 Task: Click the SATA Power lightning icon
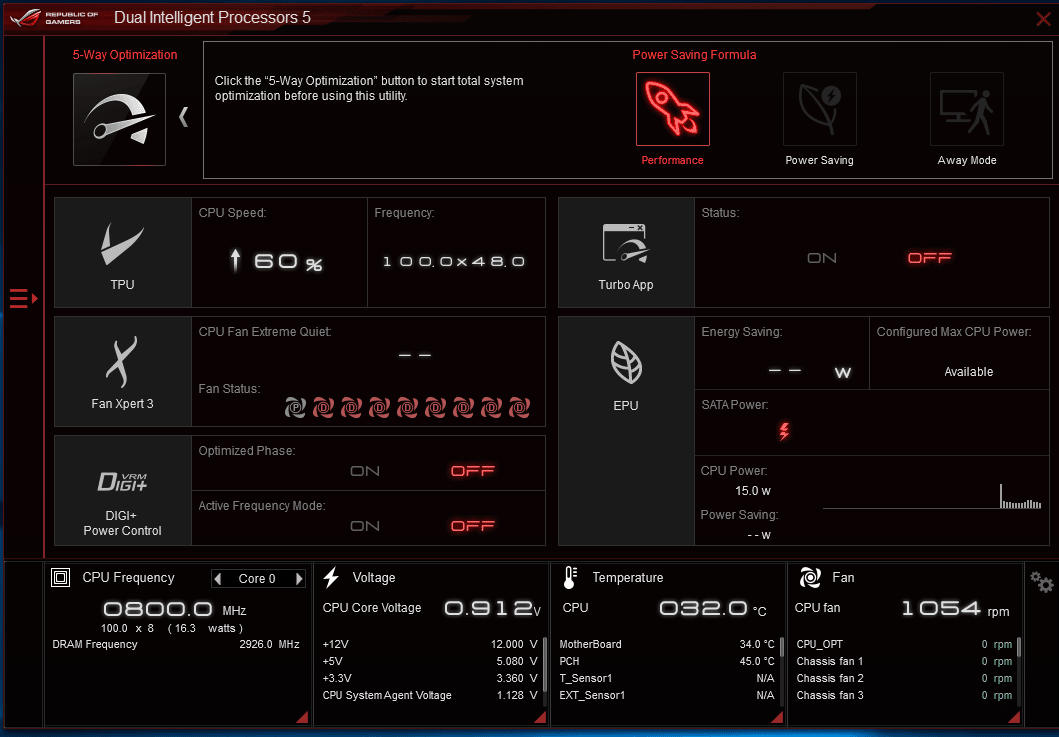click(x=784, y=431)
